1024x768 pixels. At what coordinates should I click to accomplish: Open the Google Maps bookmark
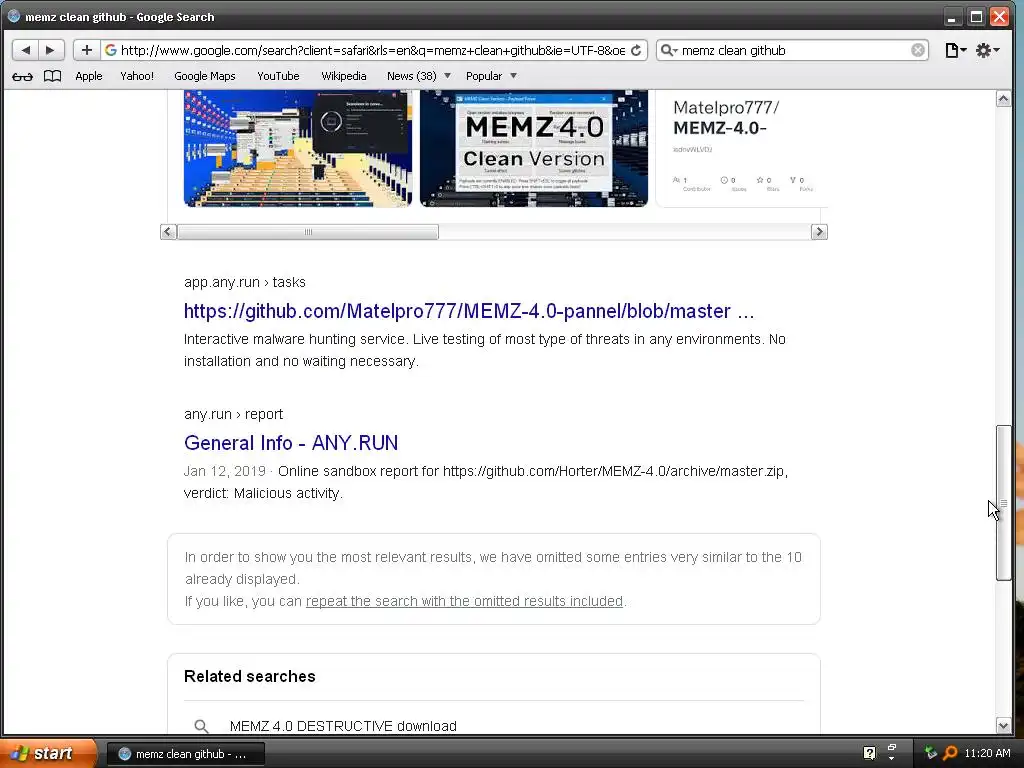[204, 76]
